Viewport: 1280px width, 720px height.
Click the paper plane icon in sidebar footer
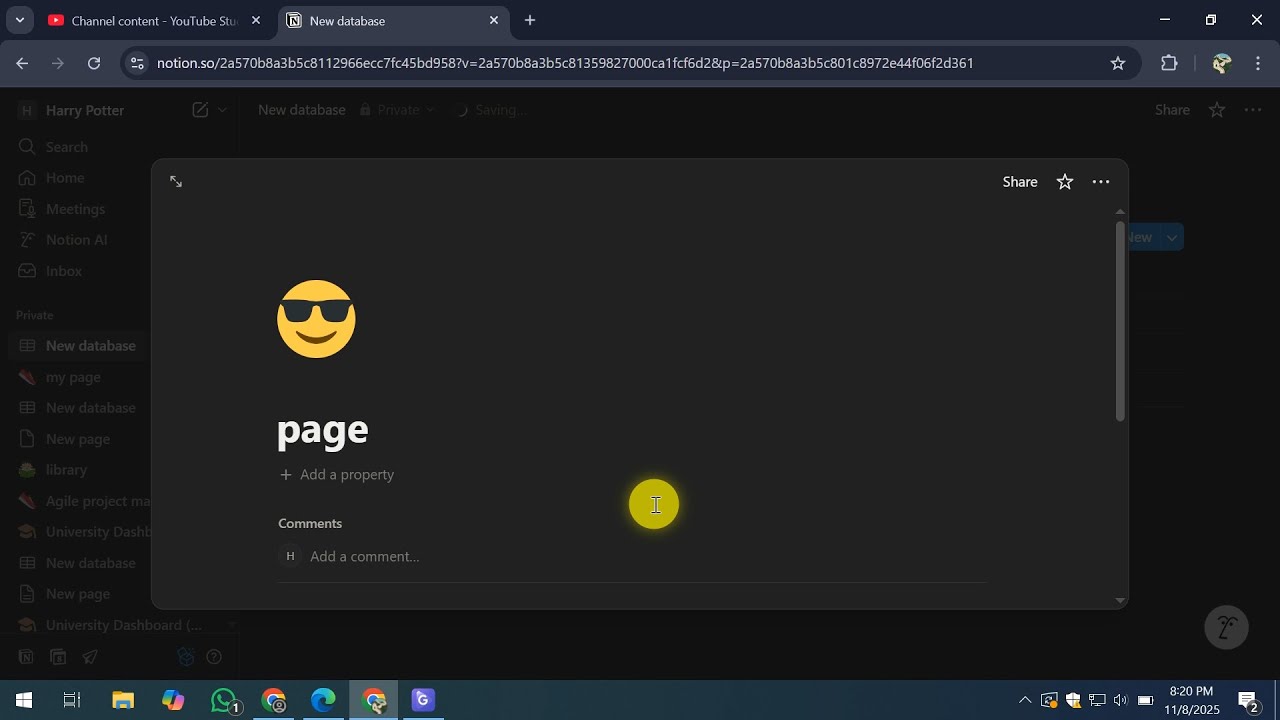pos(90,657)
